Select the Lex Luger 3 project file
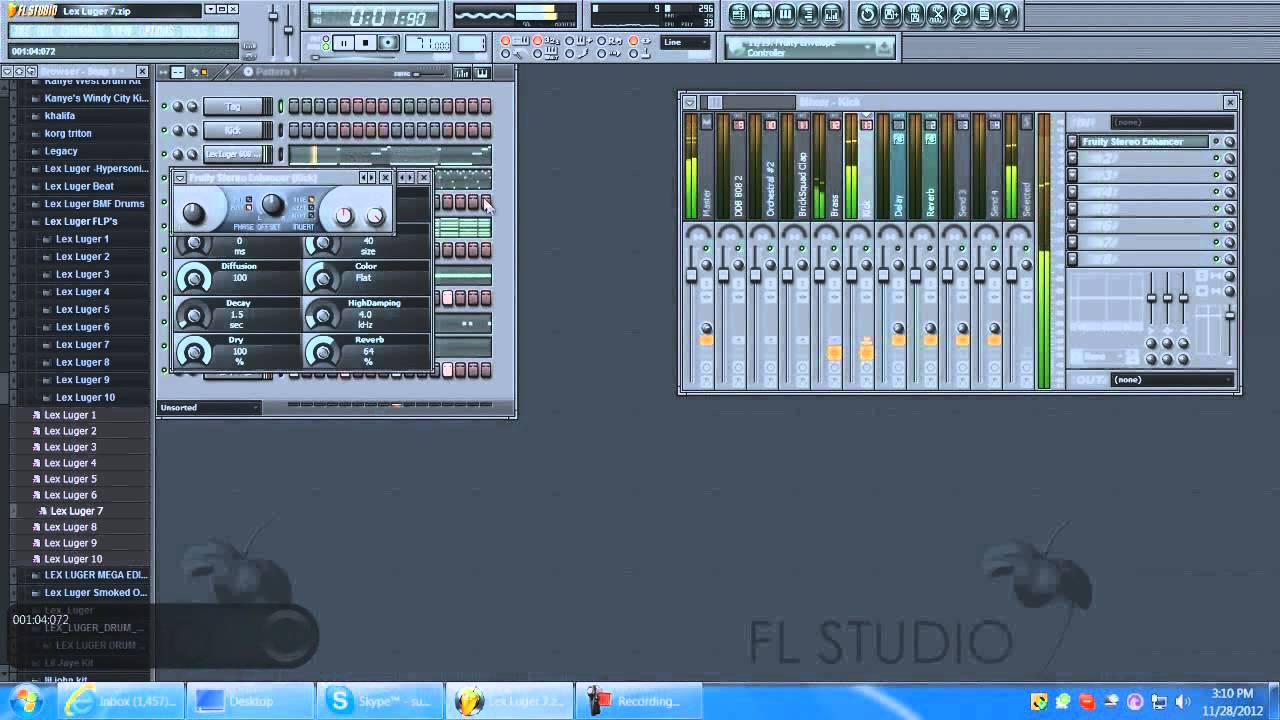 [x=70, y=447]
